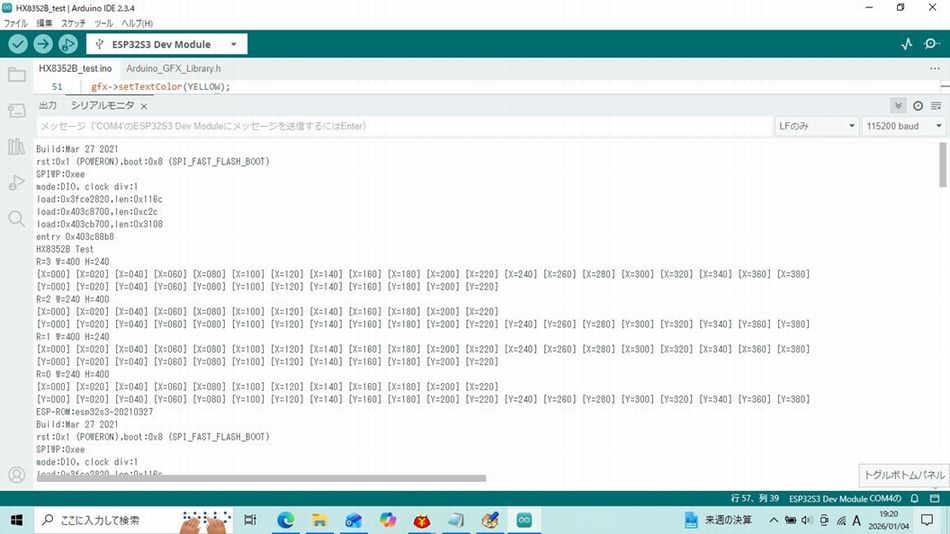Open the Sketchbook folder sidebar icon
Image resolution: width=950 pixels, height=534 pixels.
coord(16,75)
